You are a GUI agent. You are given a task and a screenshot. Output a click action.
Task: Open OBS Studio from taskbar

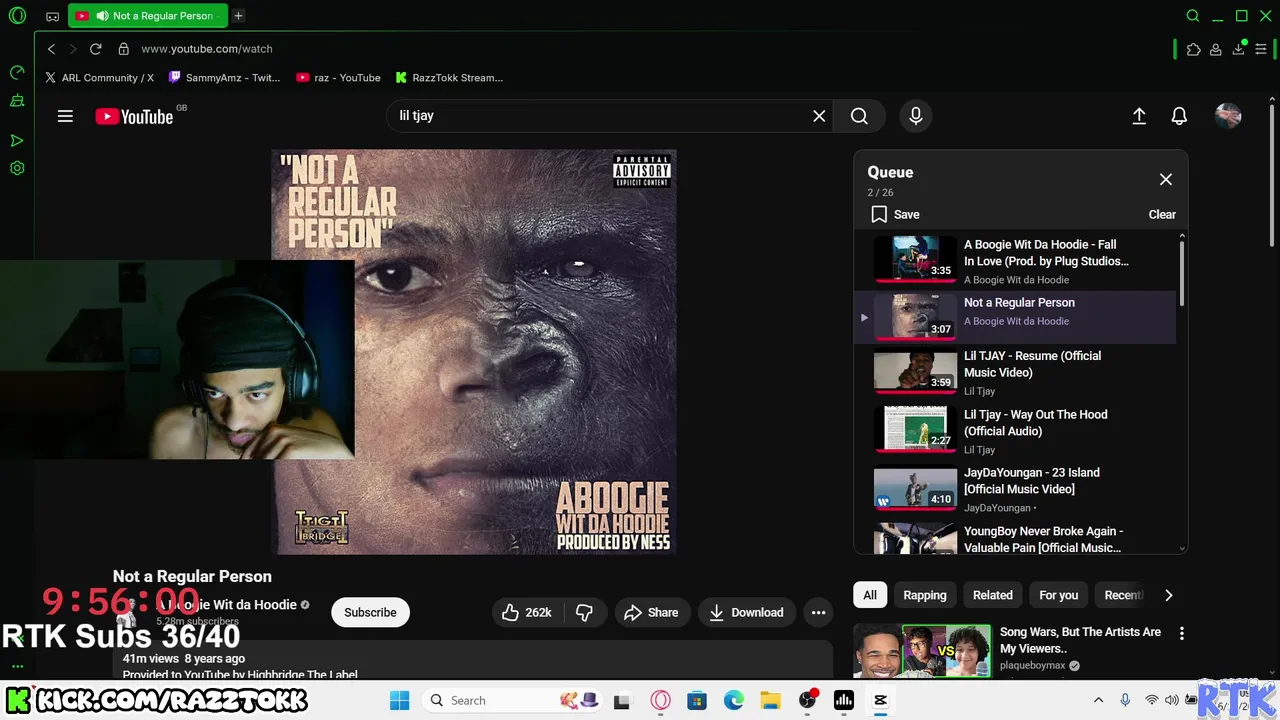point(807,700)
